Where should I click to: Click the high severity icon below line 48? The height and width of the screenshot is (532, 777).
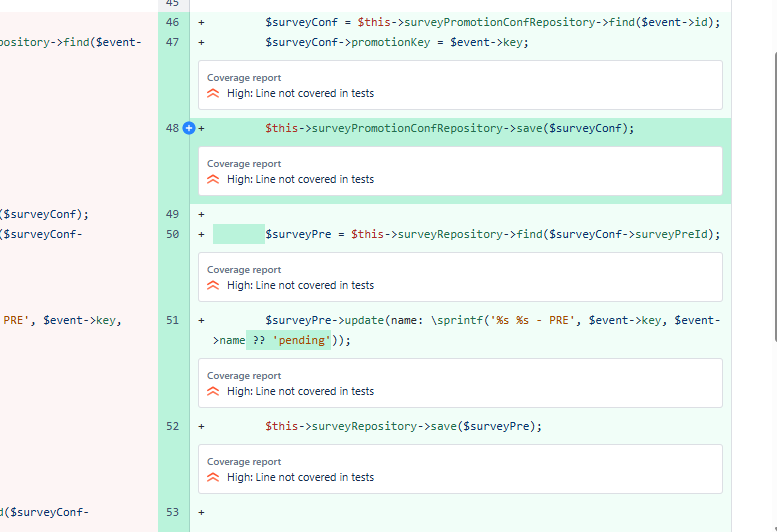pos(213,180)
